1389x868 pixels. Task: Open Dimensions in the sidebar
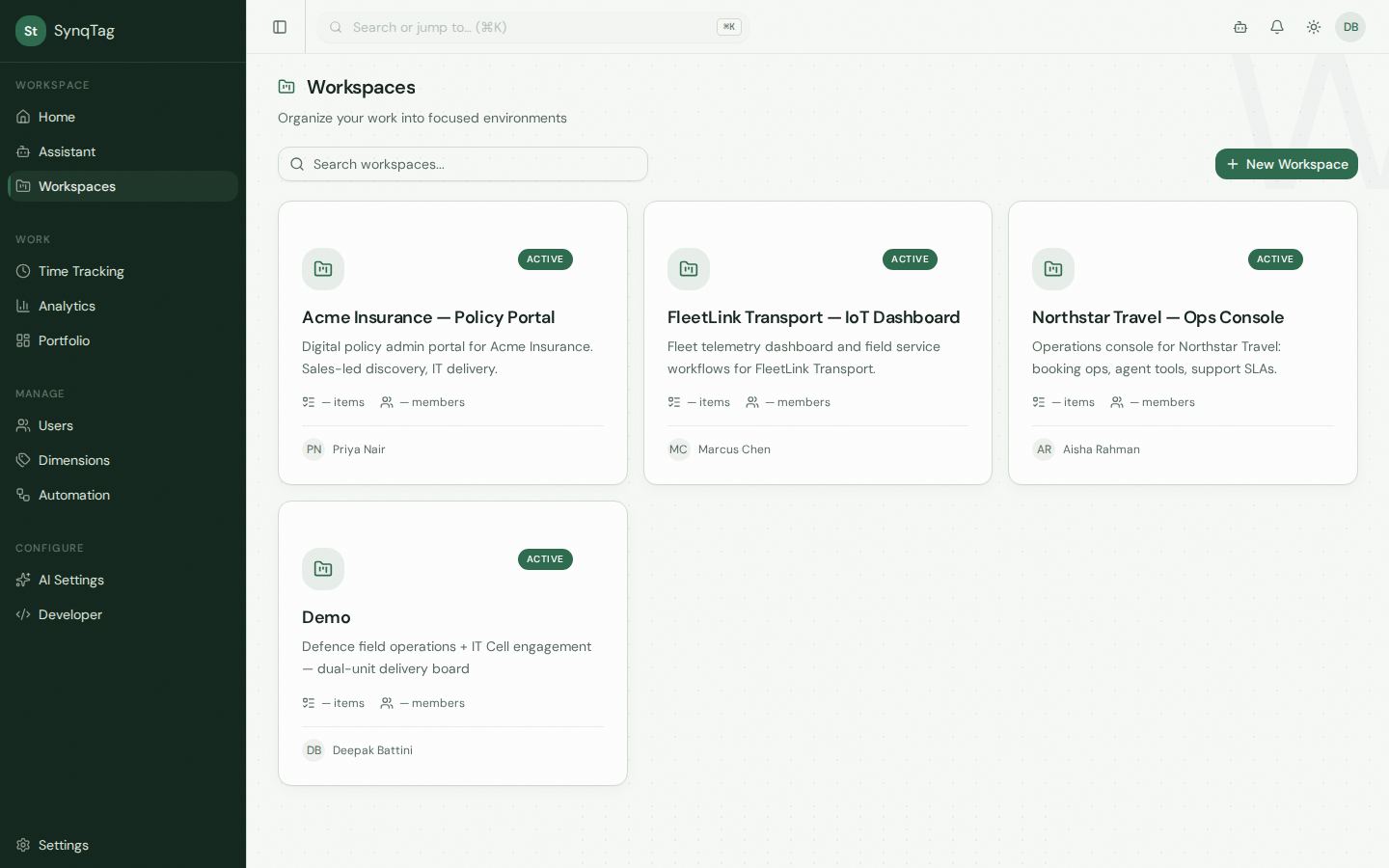tap(123, 460)
